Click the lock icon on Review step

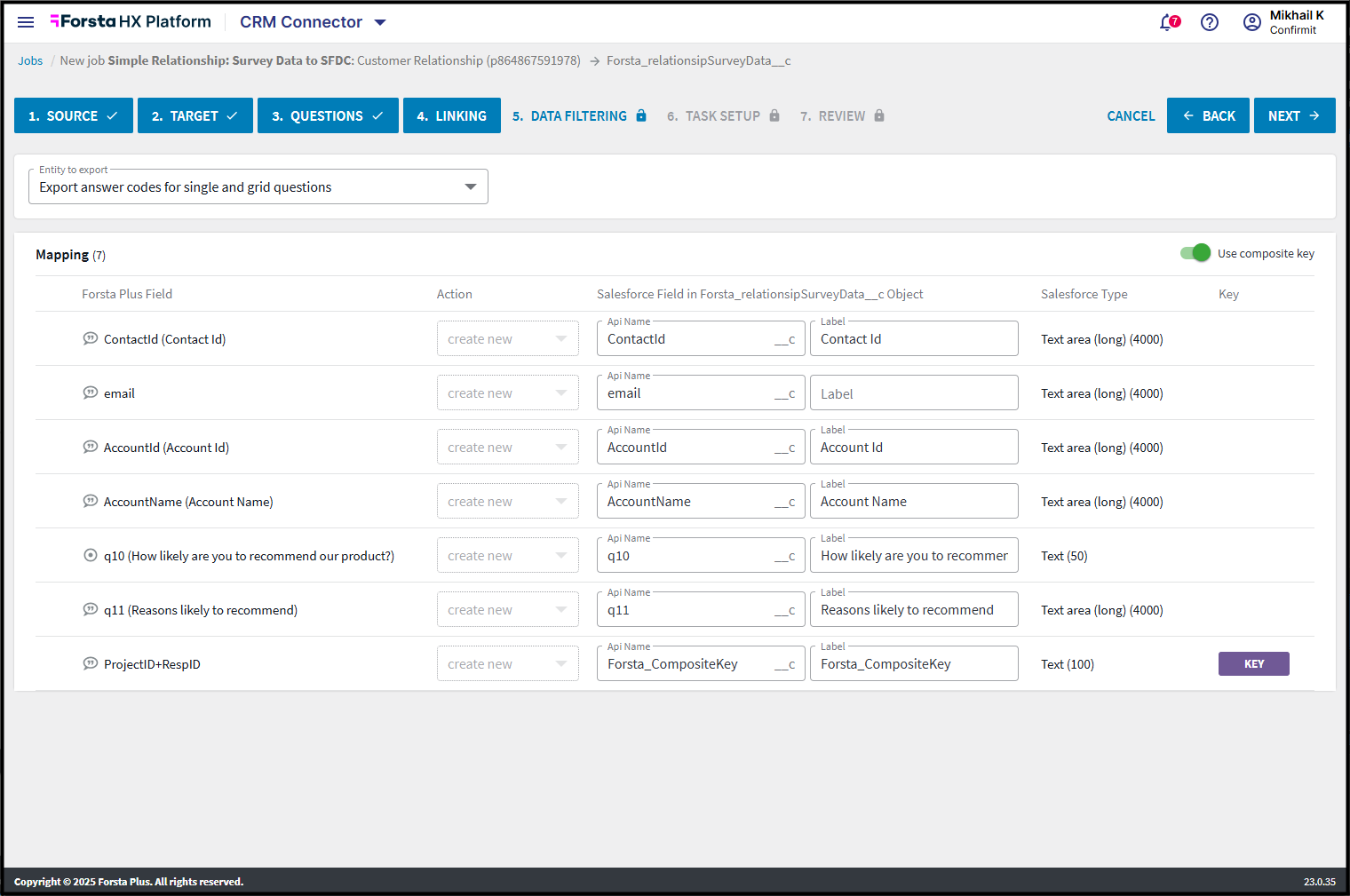pyautogui.click(x=879, y=115)
